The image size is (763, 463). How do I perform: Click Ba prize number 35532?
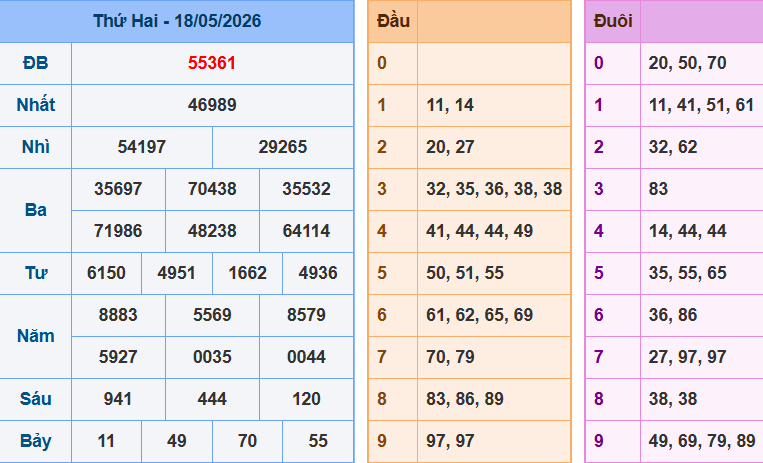click(307, 188)
